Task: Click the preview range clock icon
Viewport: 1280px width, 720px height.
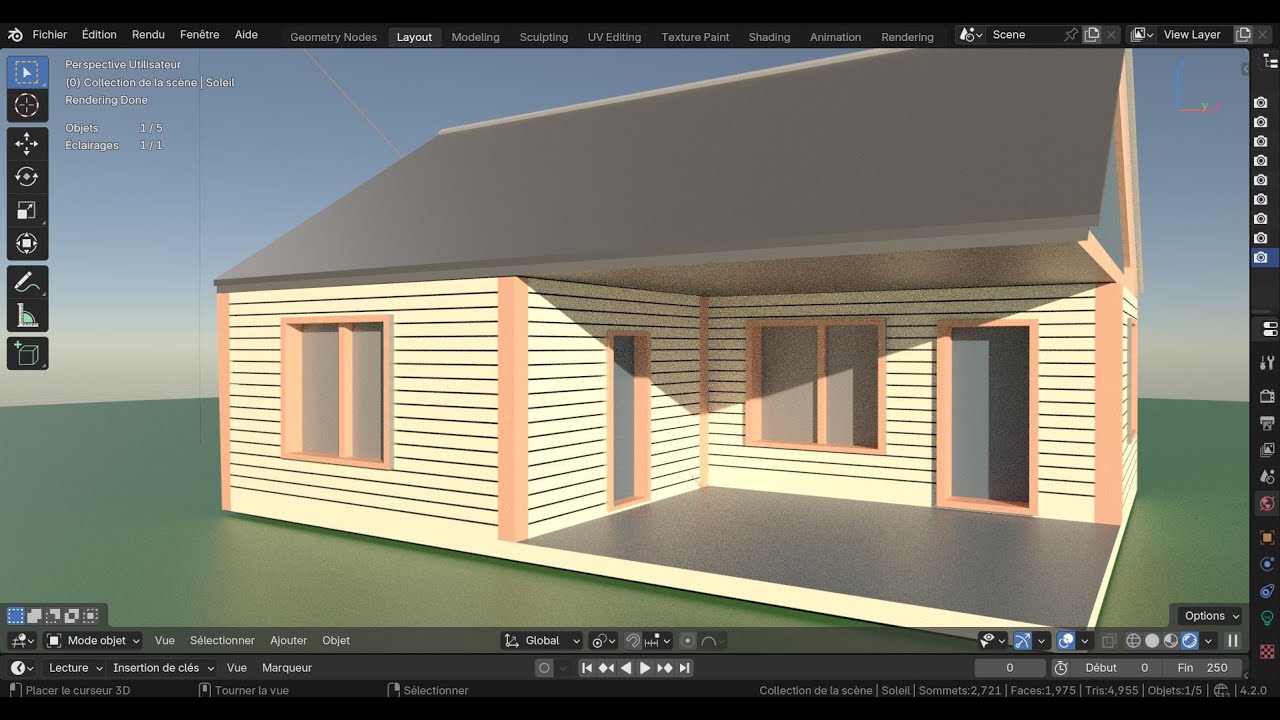Action: click(1061, 668)
